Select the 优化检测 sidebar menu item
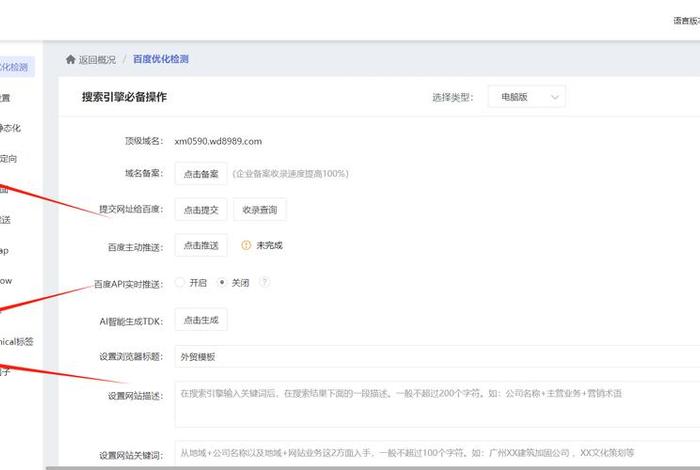This screenshot has height=470, width=700. pos(16,67)
